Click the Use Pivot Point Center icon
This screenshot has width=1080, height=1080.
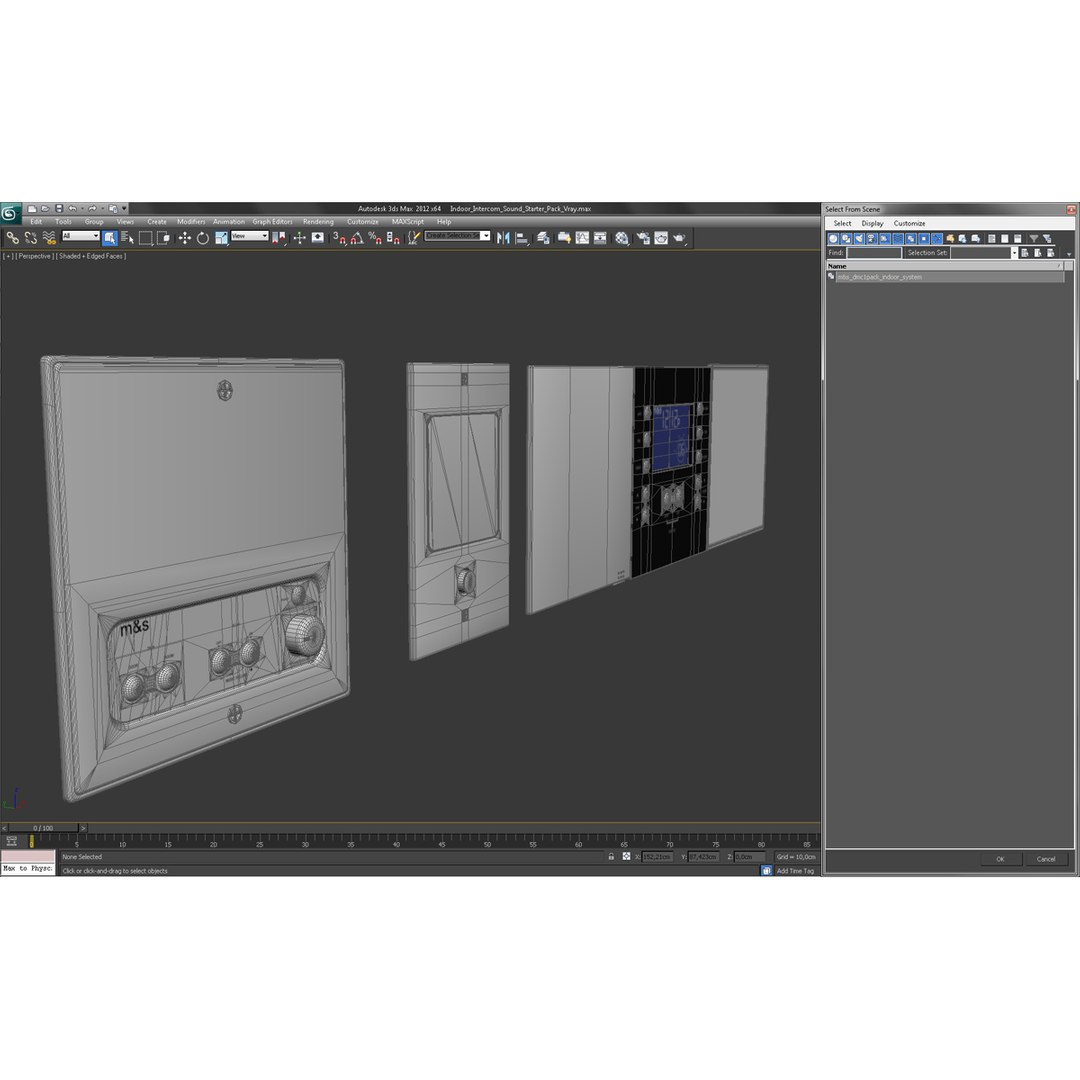279,238
